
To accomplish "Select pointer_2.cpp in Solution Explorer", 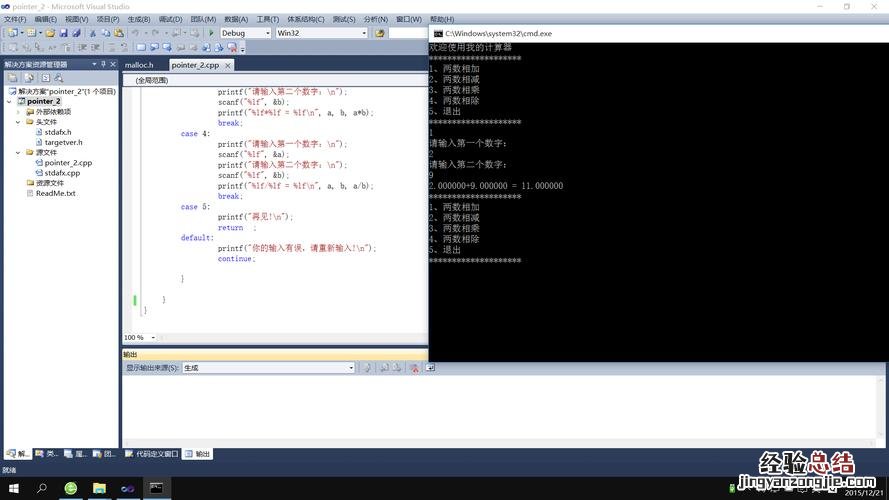I will (68, 163).
